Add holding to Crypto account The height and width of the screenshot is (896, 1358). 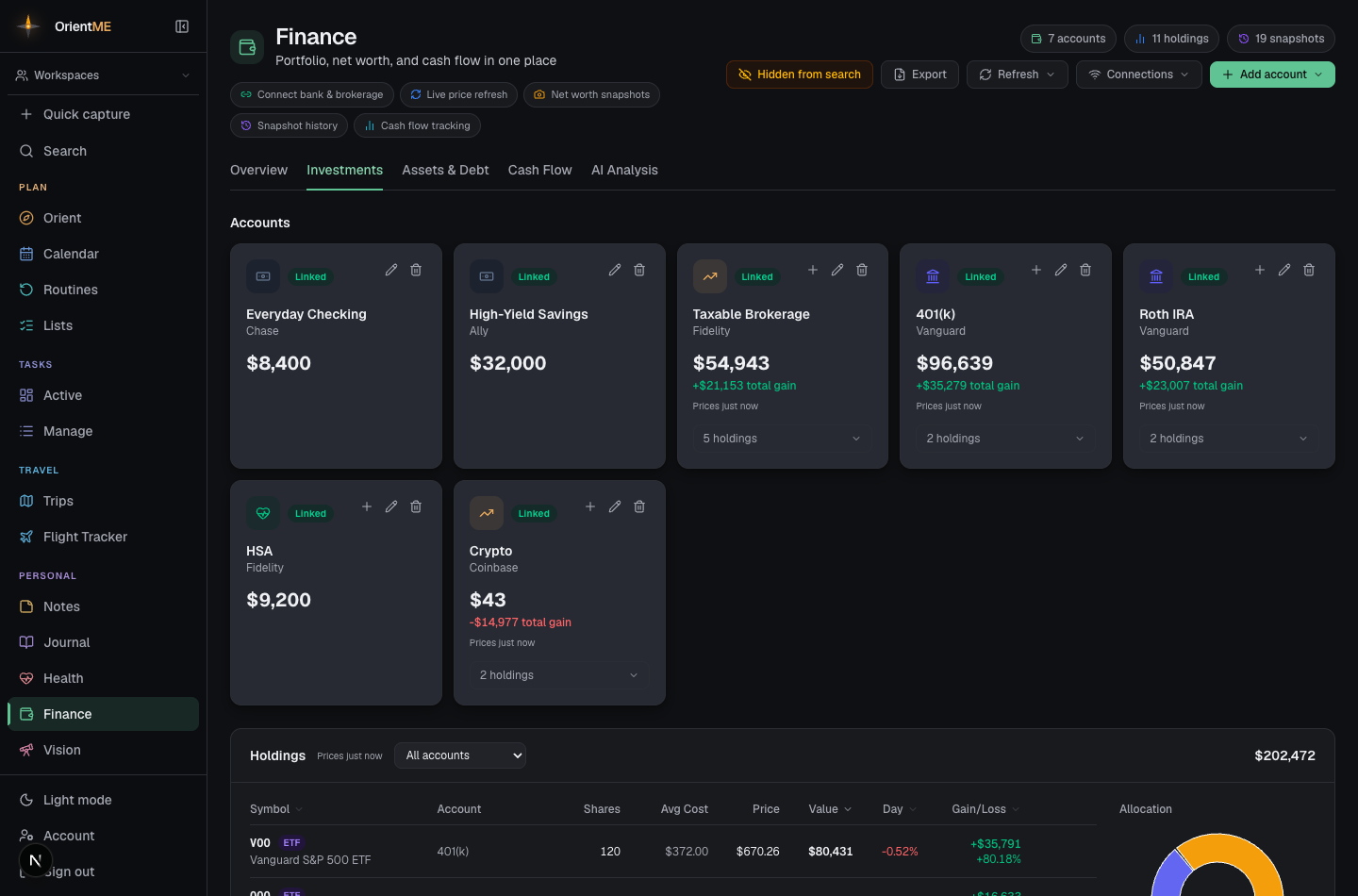(x=590, y=506)
